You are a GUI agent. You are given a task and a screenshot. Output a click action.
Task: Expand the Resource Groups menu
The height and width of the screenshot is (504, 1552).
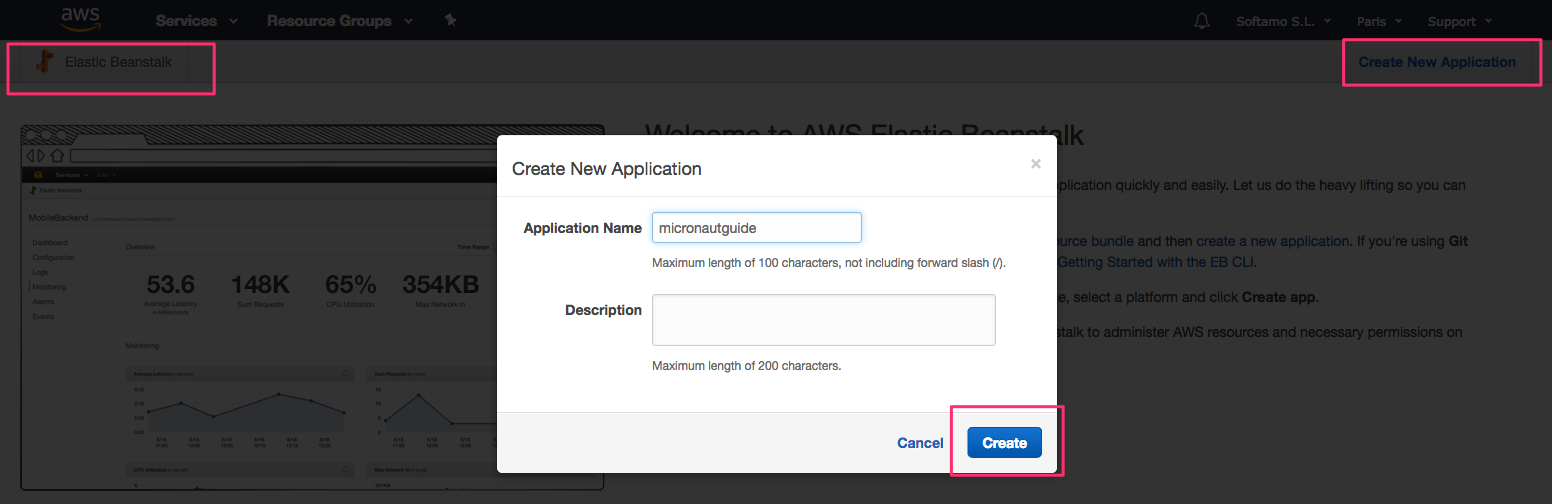tap(339, 21)
